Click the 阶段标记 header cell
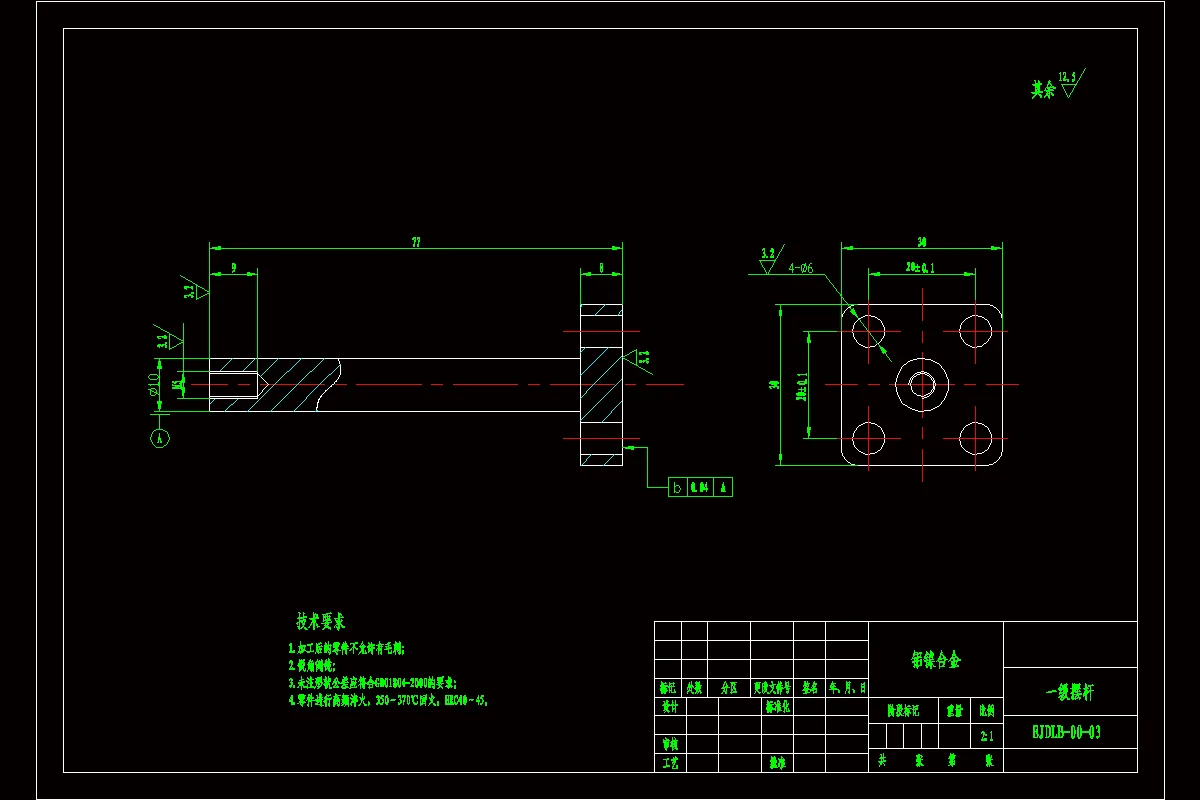Image resolution: width=1200 pixels, height=800 pixels. (x=904, y=711)
